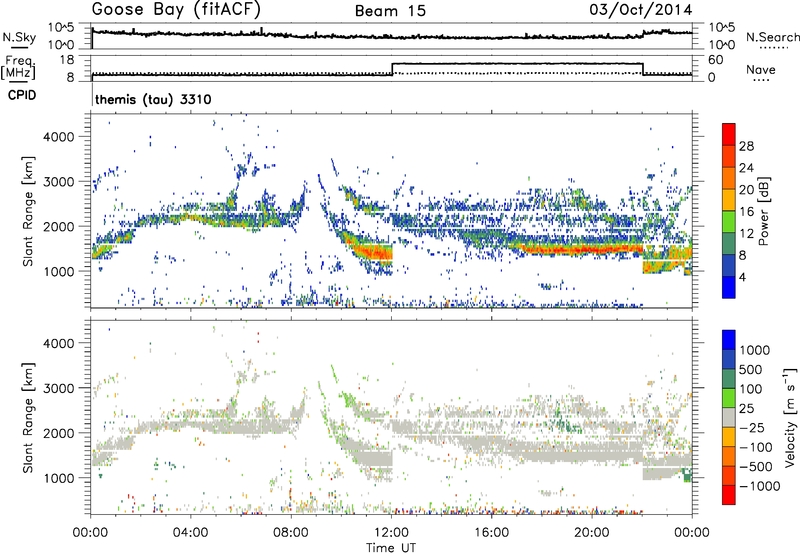Screen dimensions: 800x554
Task: Click the 3000 tick in power panel
Action: click(x=59, y=182)
